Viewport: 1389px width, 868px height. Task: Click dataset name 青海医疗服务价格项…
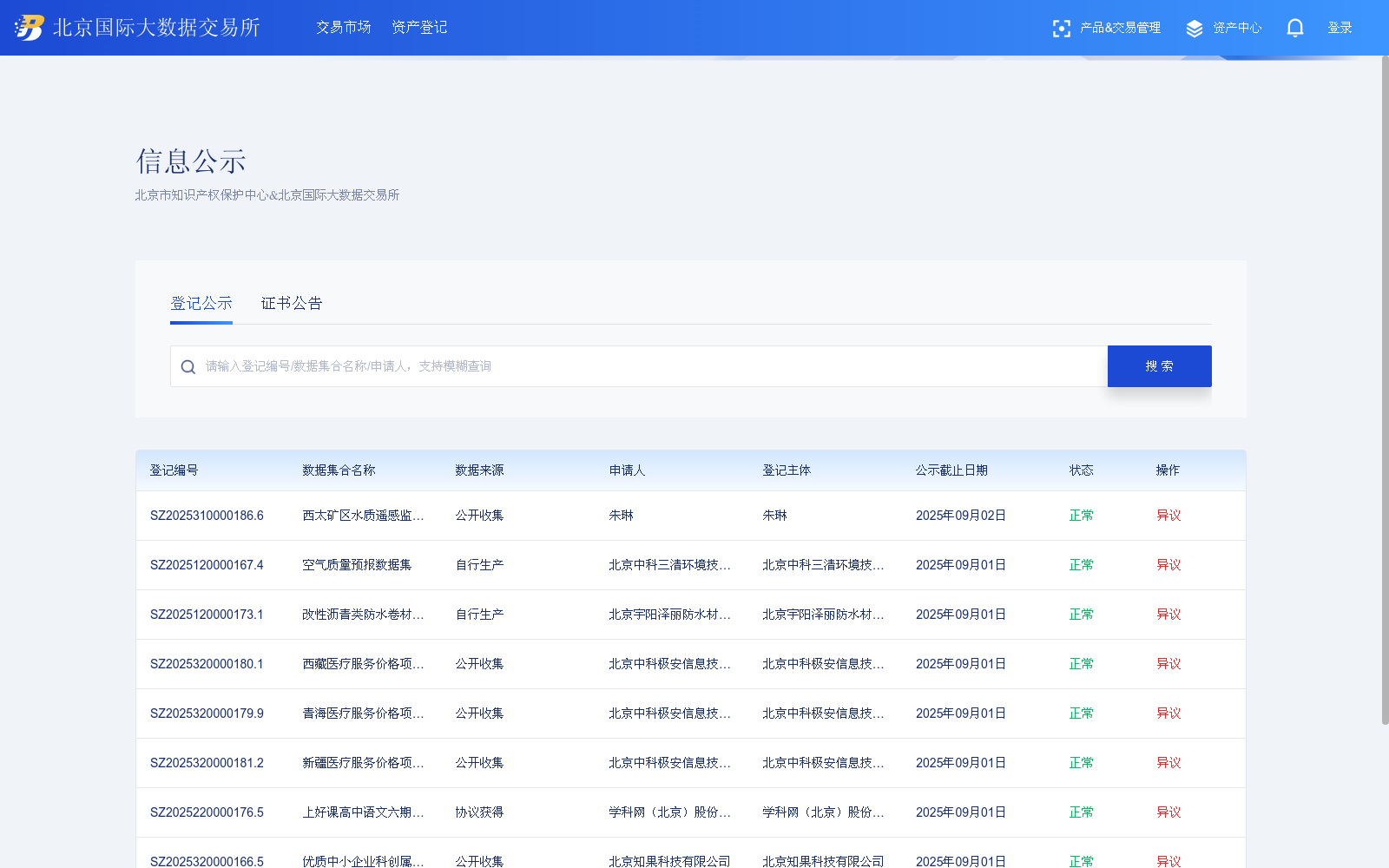tap(363, 713)
